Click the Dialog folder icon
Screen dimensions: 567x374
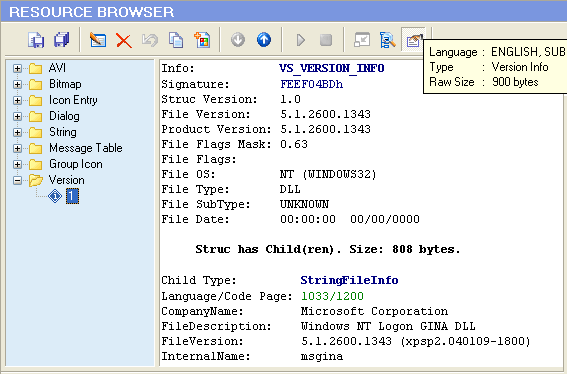pos(35,116)
